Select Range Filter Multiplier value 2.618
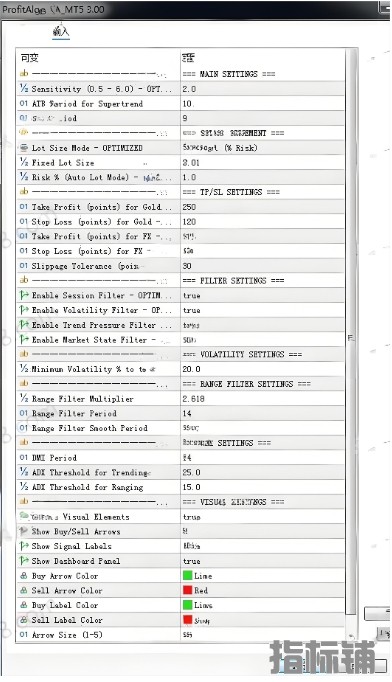This screenshot has width=392, height=682. tap(194, 399)
